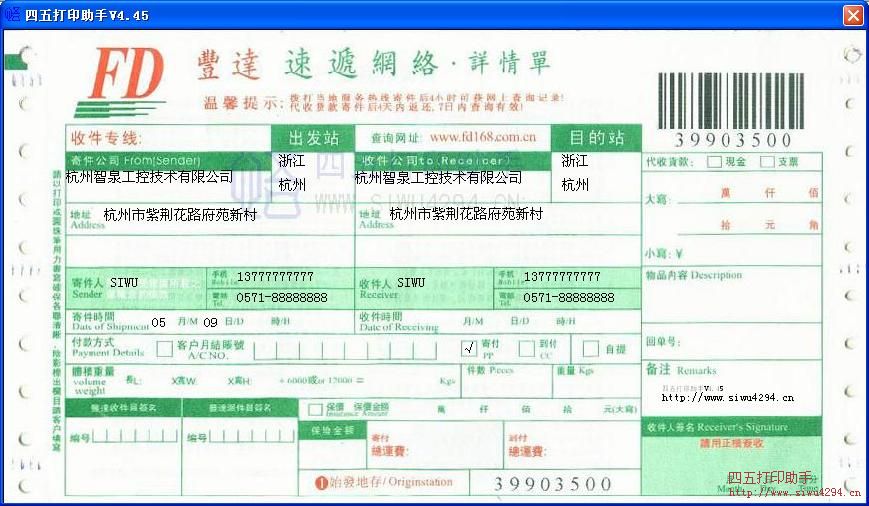Click the 收件人簽名 Receiver's Signature header
This screenshot has width=869, height=506.
[x=732, y=427]
